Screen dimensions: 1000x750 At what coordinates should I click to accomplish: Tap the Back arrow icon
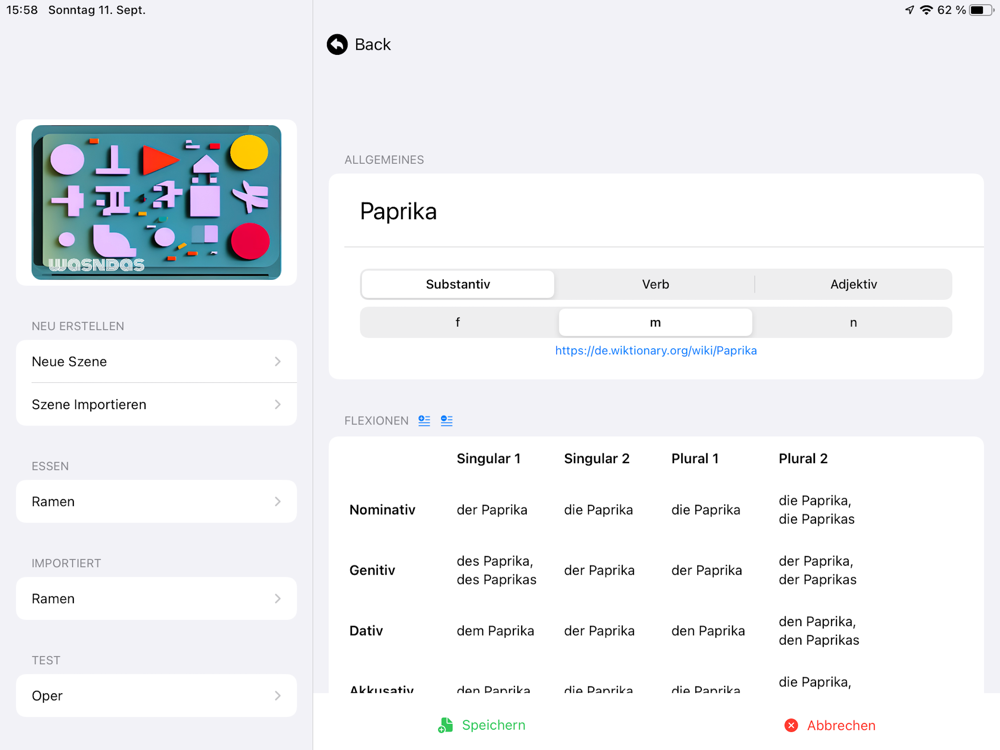click(337, 45)
